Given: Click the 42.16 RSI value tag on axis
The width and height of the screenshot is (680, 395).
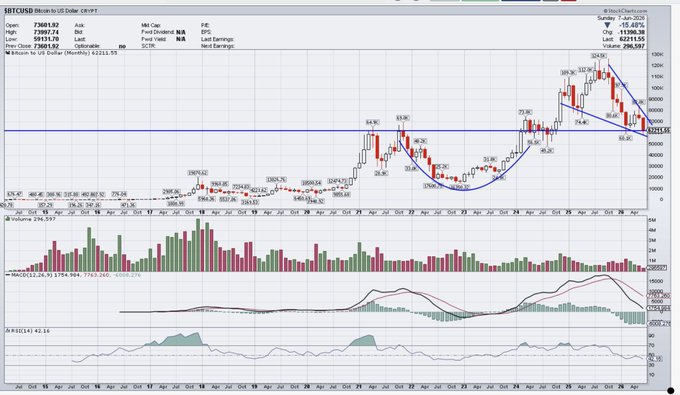Looking at the screenshot, I should (655, 359).
